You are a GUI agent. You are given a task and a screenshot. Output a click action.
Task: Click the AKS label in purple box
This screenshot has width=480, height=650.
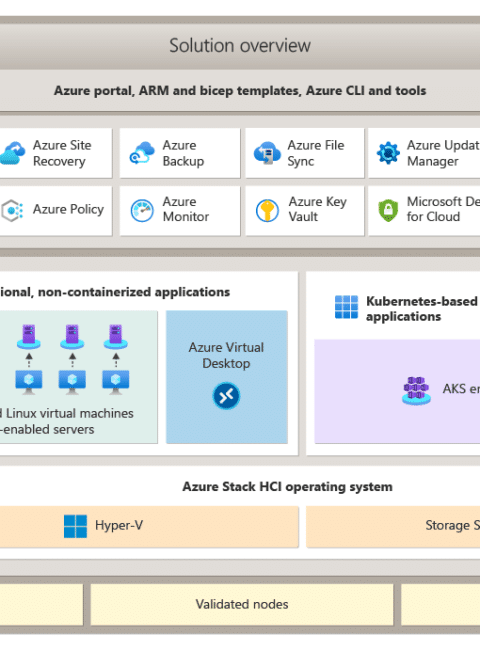(461, 389)
